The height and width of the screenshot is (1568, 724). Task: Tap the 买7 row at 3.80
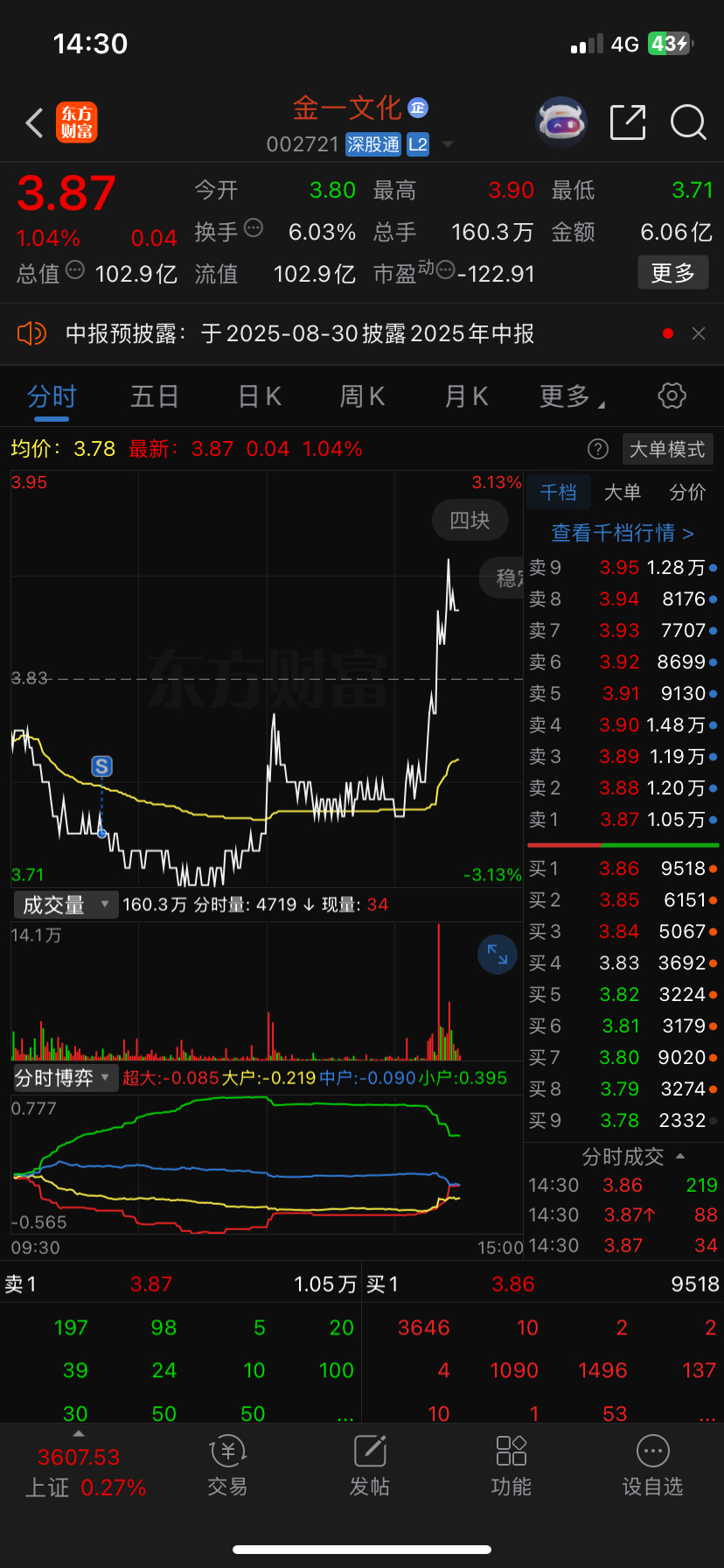coord(623,1057)
